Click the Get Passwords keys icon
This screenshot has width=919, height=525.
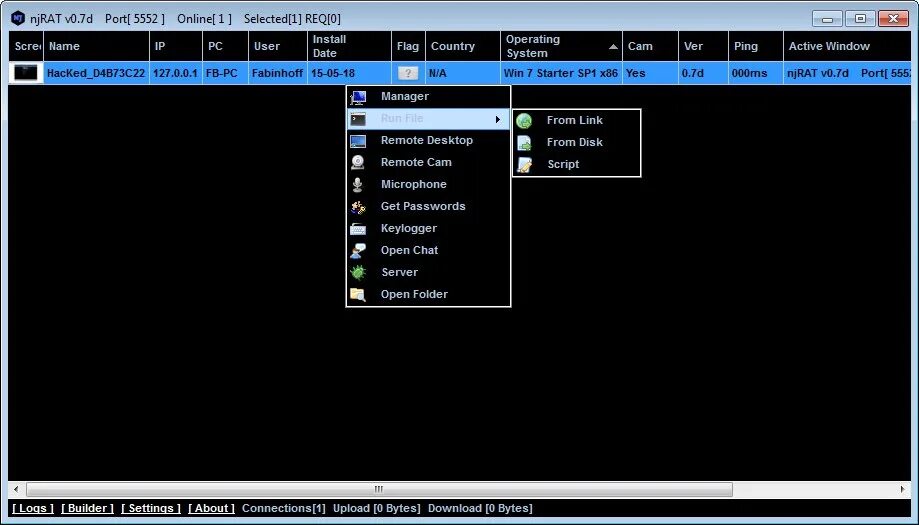(x=358, y=207)
